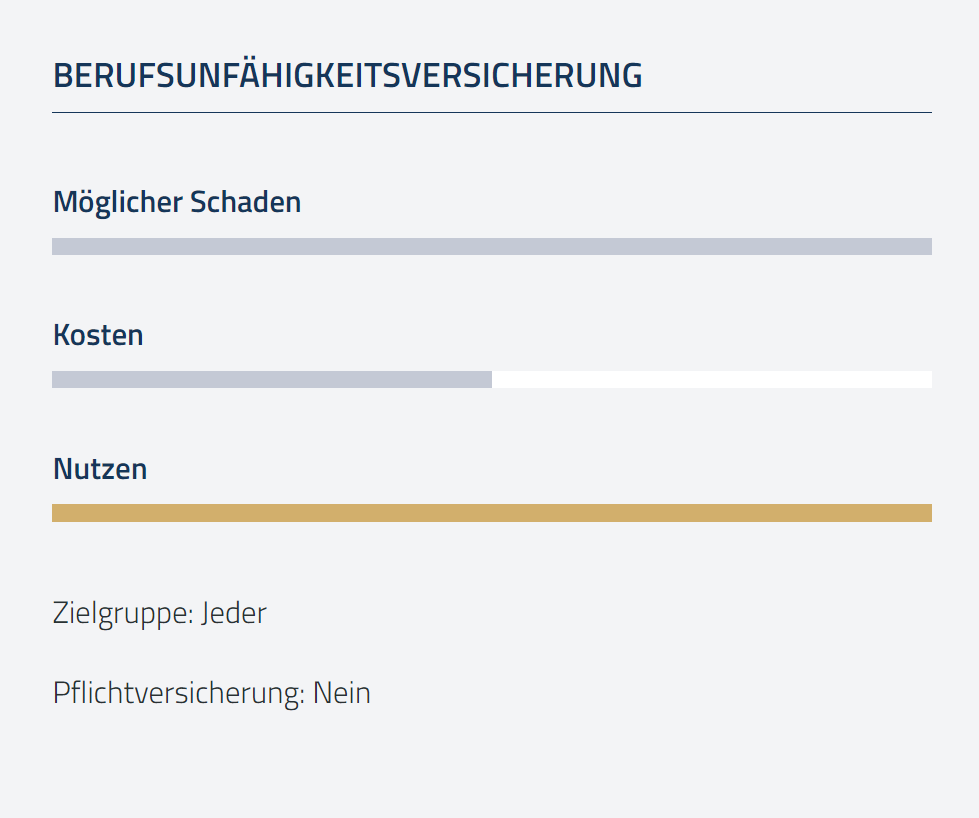Click the word Zielgruppe
979x818 pixels.
point(123,613)
